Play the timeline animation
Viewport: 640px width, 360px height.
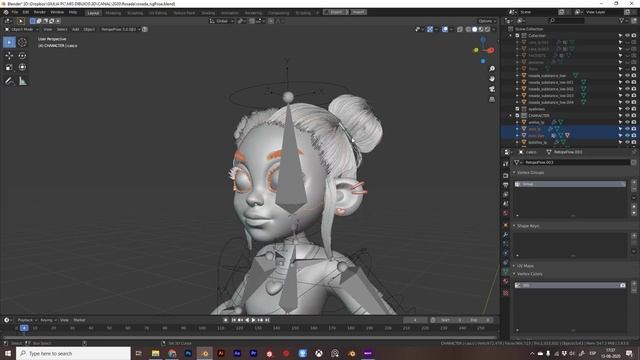click(253, 320)
